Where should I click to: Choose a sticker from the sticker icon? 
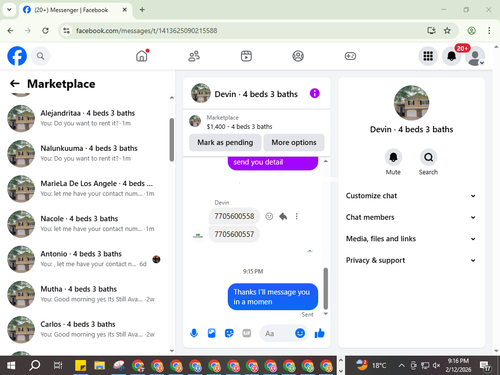pyautogui.click(x=229, y=333)
